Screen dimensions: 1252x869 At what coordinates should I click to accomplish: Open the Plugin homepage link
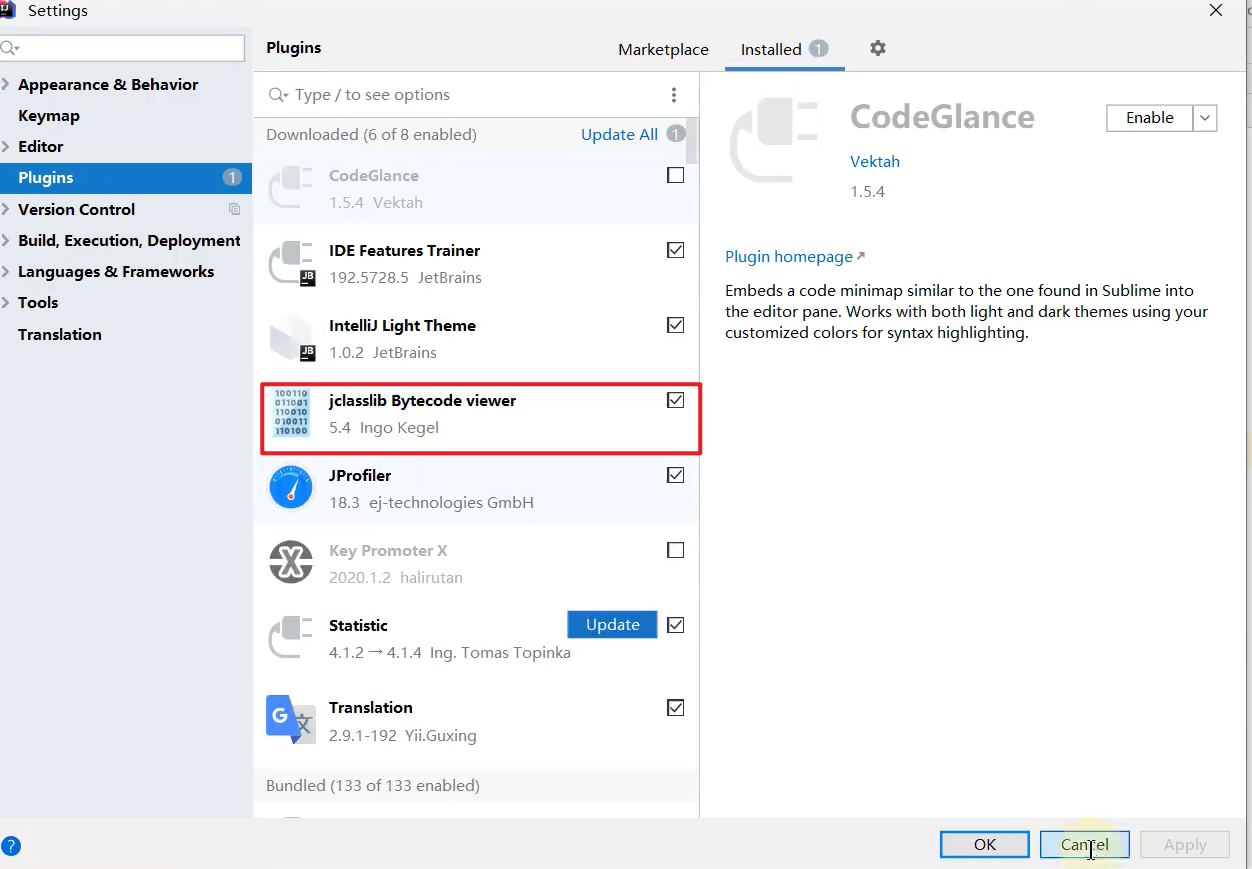tap(795, 257)
